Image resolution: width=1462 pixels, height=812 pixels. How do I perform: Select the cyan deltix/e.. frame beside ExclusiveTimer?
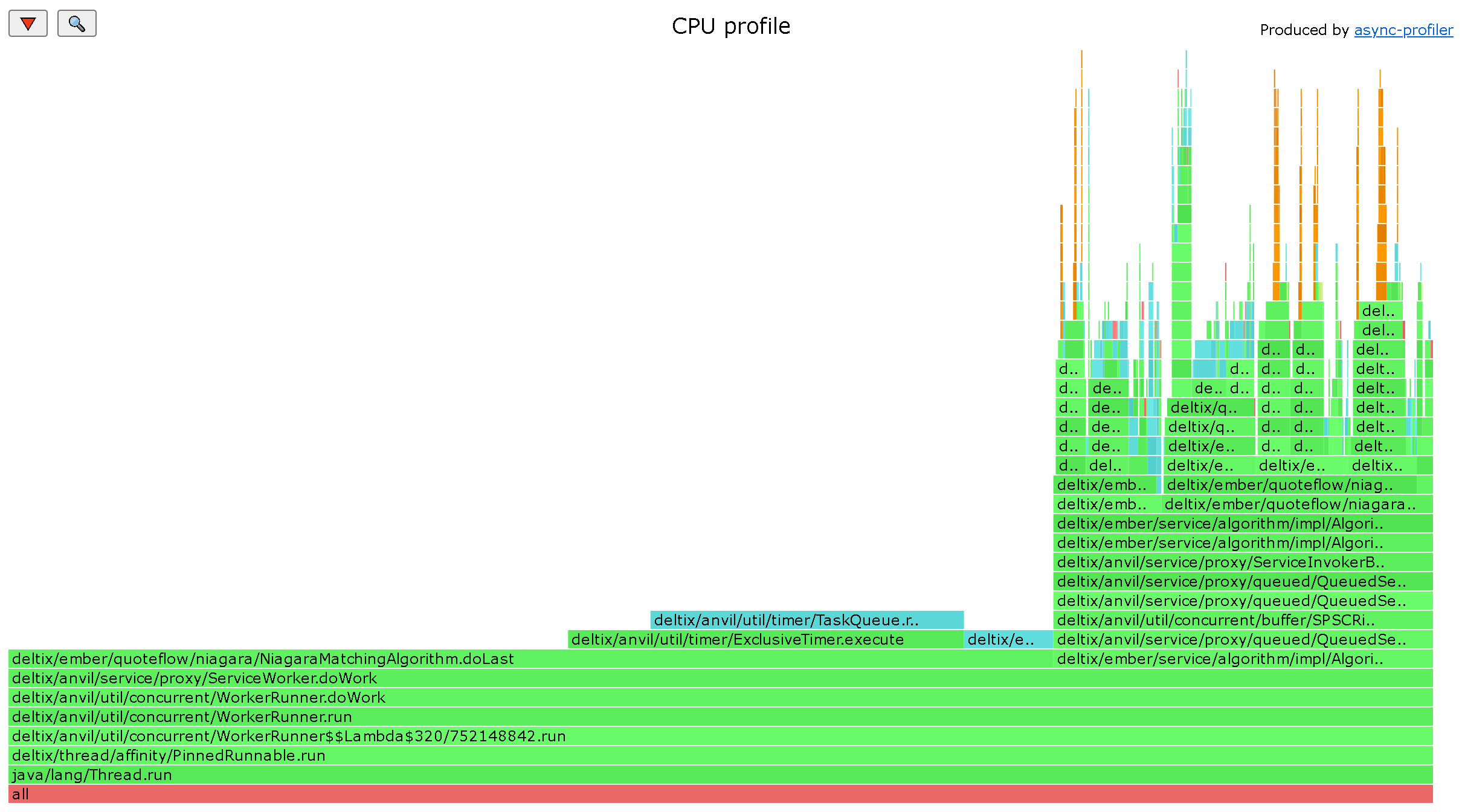pyautogui.click(x=1008, y=639)
